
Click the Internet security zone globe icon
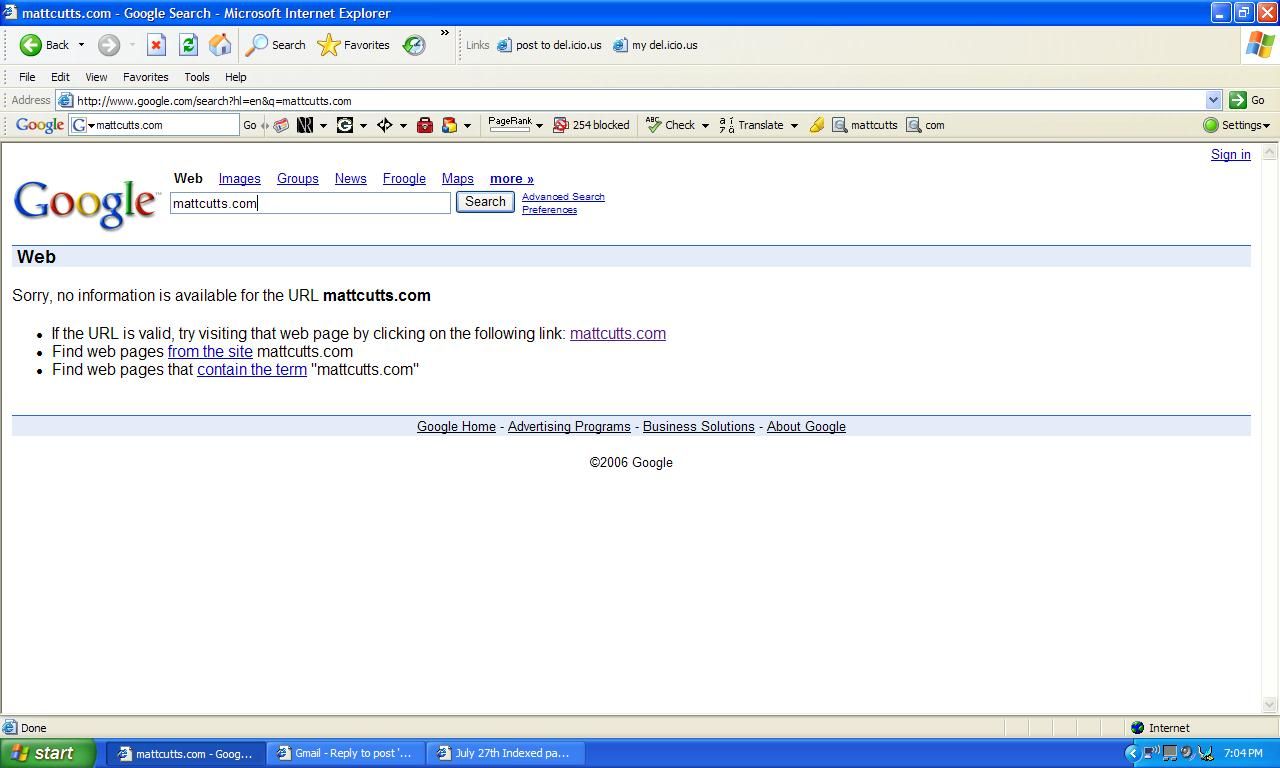coord(1137,728)
